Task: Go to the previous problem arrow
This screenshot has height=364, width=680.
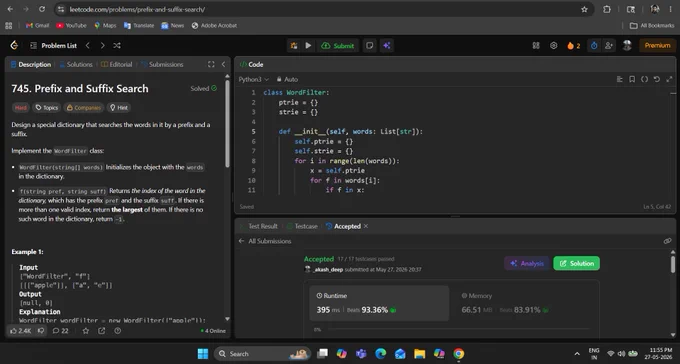Action: click(88, 46)
